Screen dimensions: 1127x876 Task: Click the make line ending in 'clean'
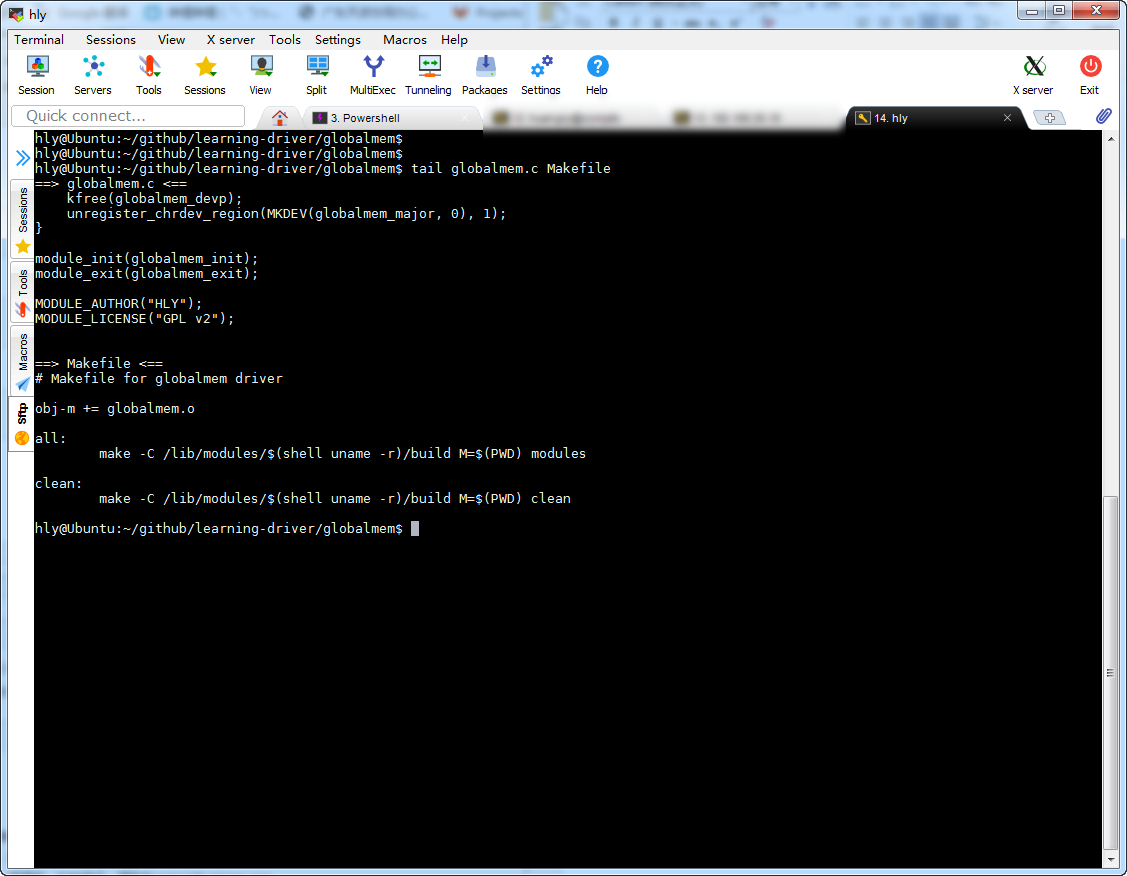pos(335,498)
